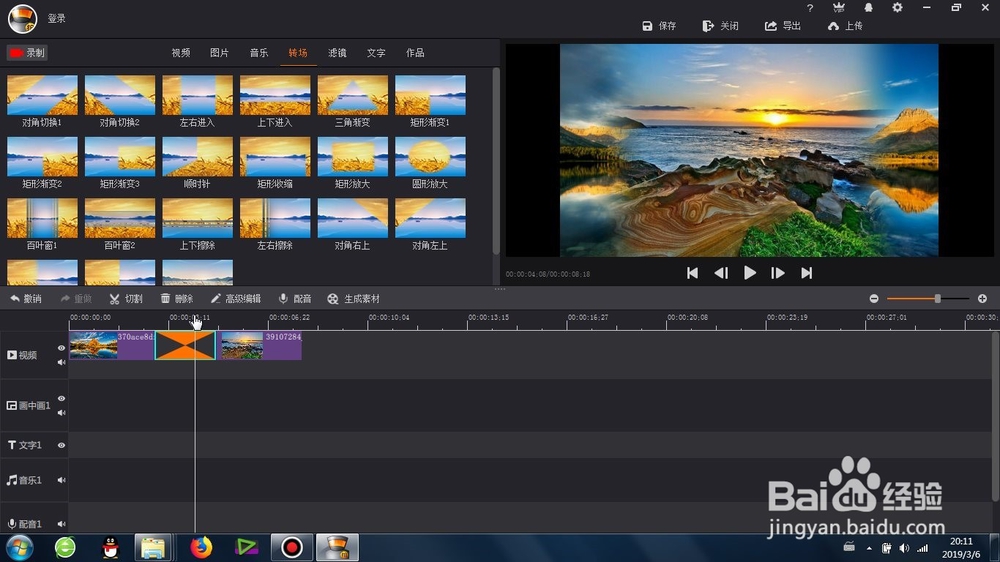Open the settings gear icon
1000x562 pixels.
897,8
